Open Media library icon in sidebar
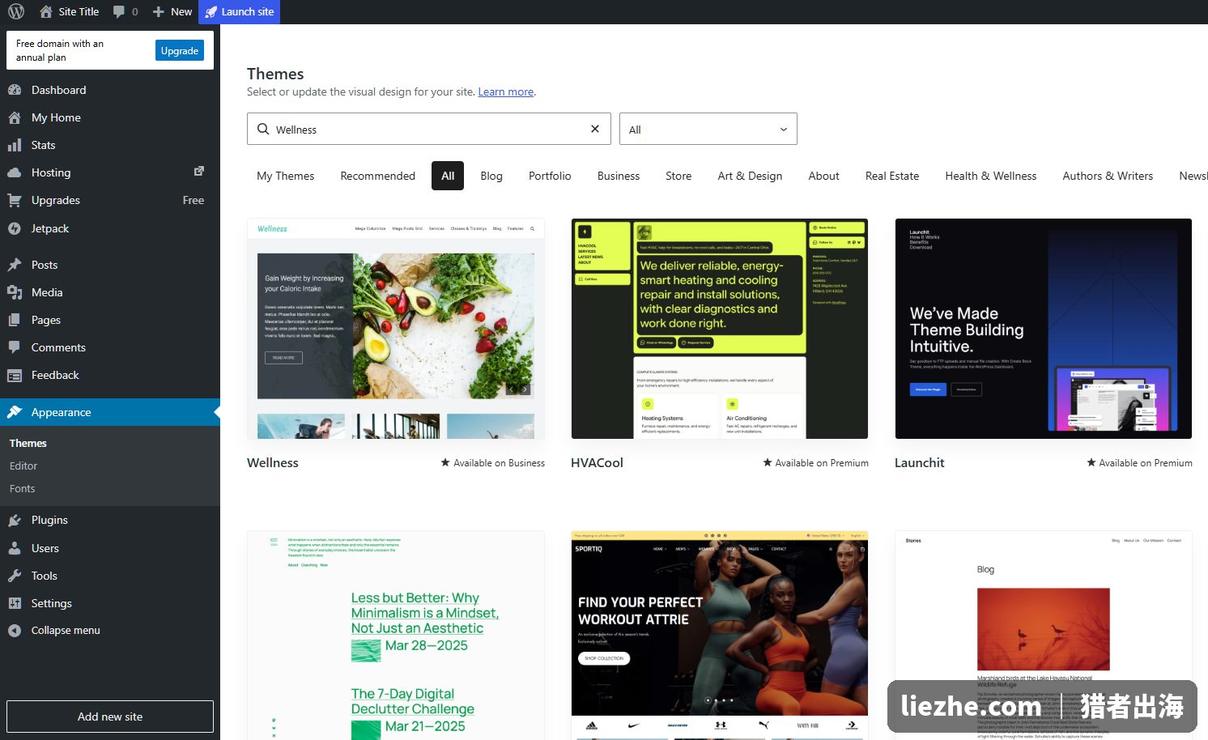Screen dimensions: 1208x740 (x=14, y=292)
